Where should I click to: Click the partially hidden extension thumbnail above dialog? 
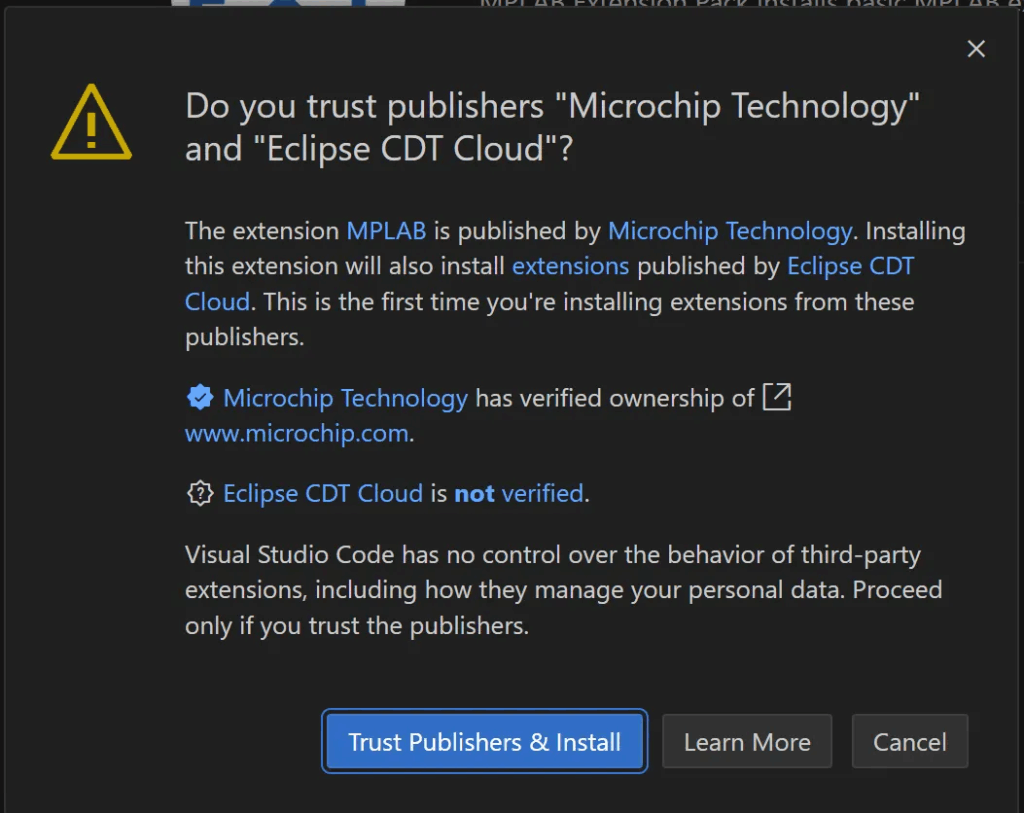[288, 5]
